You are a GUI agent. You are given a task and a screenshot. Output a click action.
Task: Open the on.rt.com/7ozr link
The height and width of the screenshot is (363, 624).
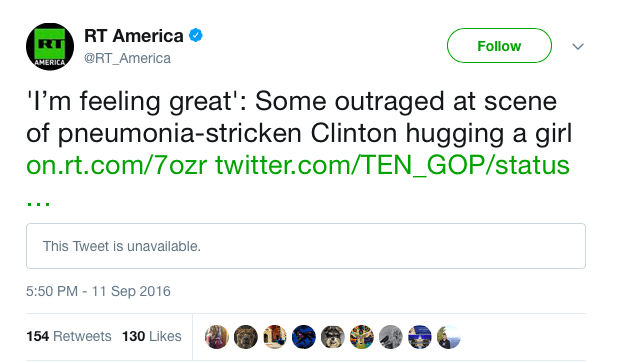coord(116,165)
